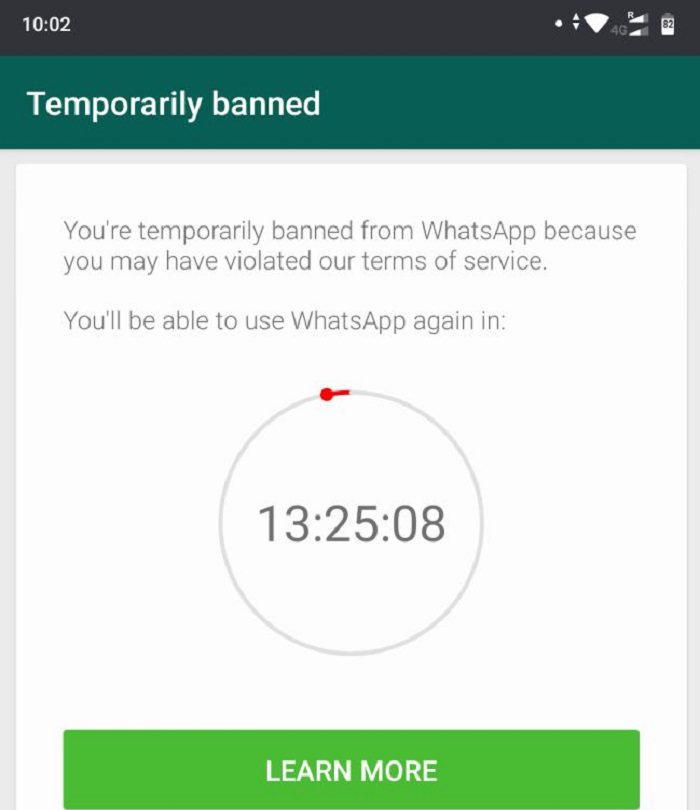Click the grey circular countdown ring

(351, 523)
